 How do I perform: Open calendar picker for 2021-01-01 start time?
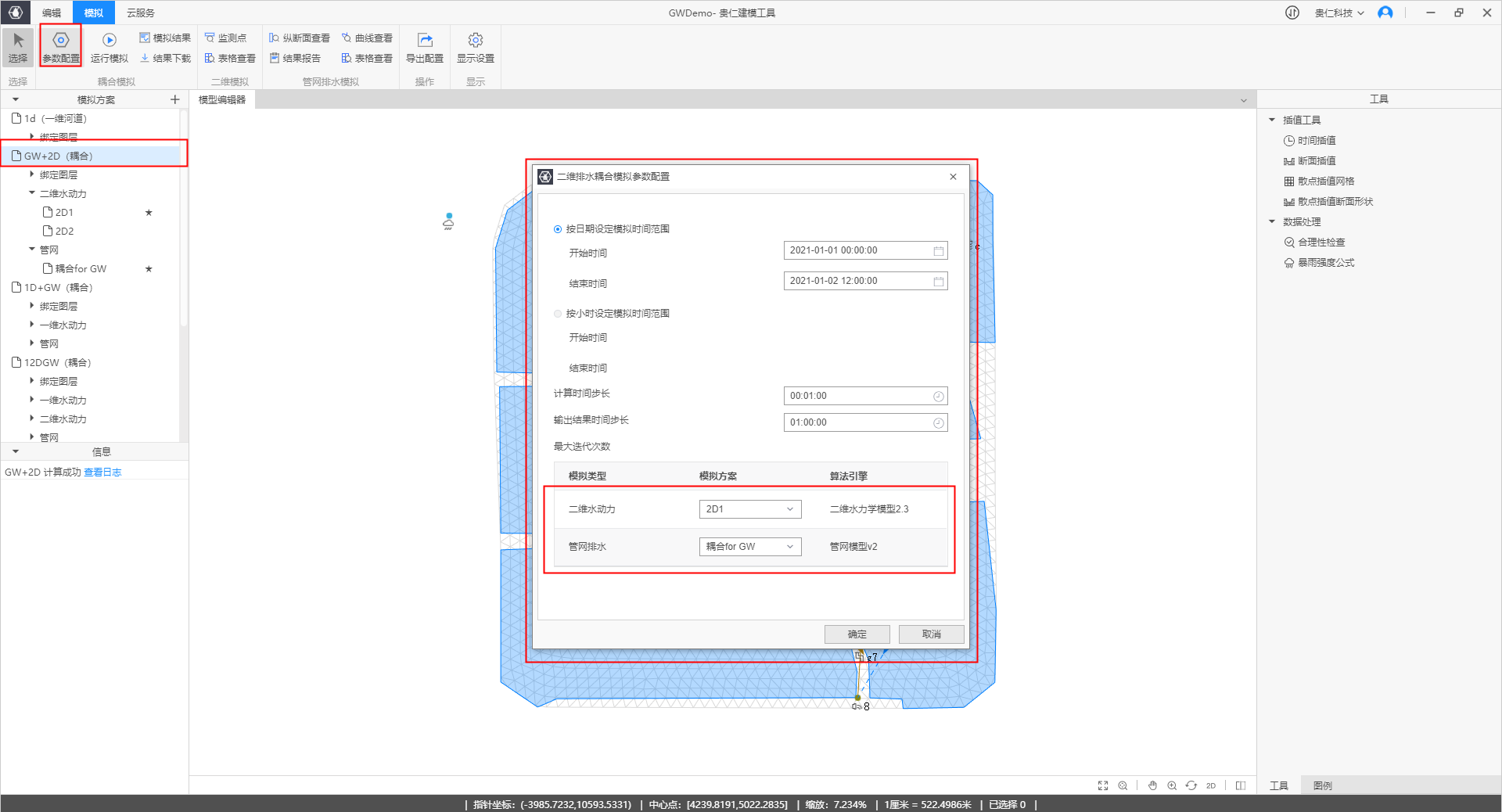(x=939, y=251)
